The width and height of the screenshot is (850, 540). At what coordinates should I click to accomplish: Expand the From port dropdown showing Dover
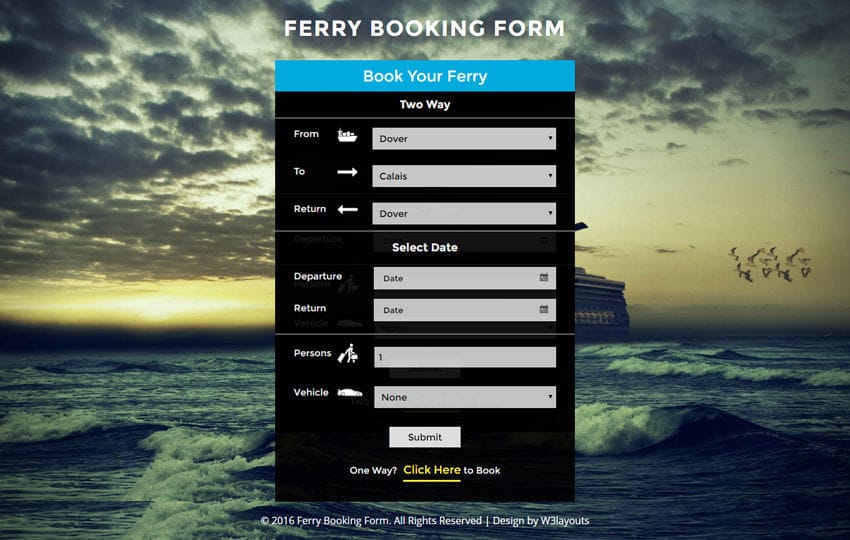point(464,139)
